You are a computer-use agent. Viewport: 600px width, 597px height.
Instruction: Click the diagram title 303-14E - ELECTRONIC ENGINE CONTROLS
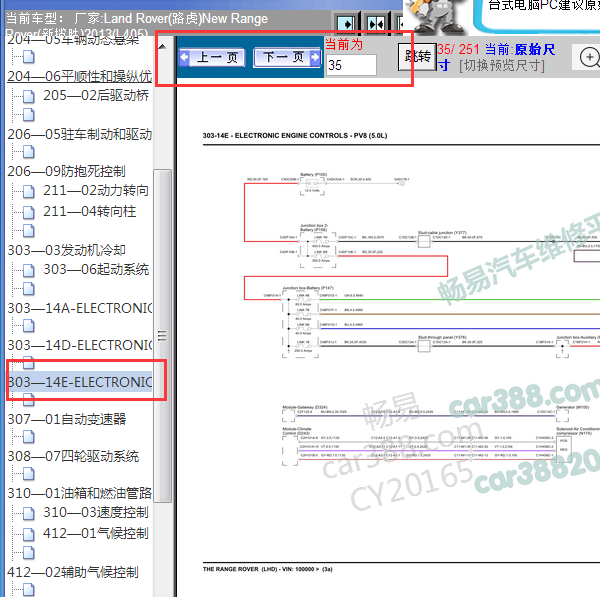click(x=295, y=135)
